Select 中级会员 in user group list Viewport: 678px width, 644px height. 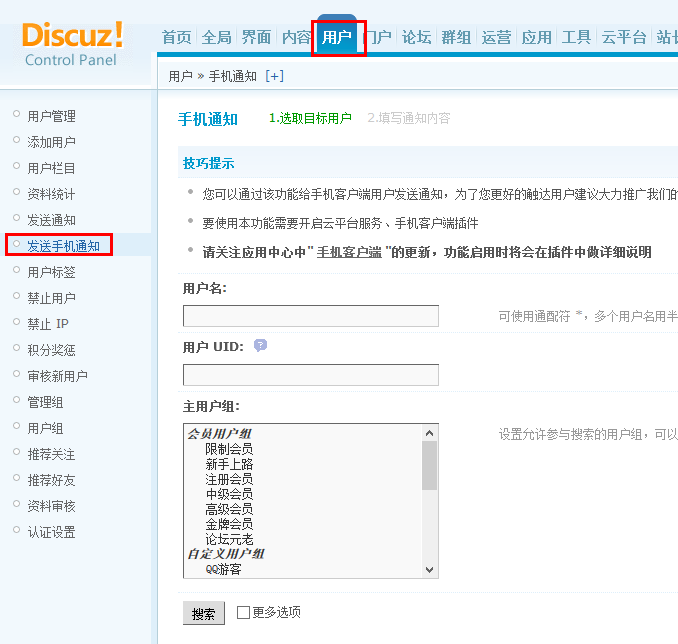click(229, 494)
